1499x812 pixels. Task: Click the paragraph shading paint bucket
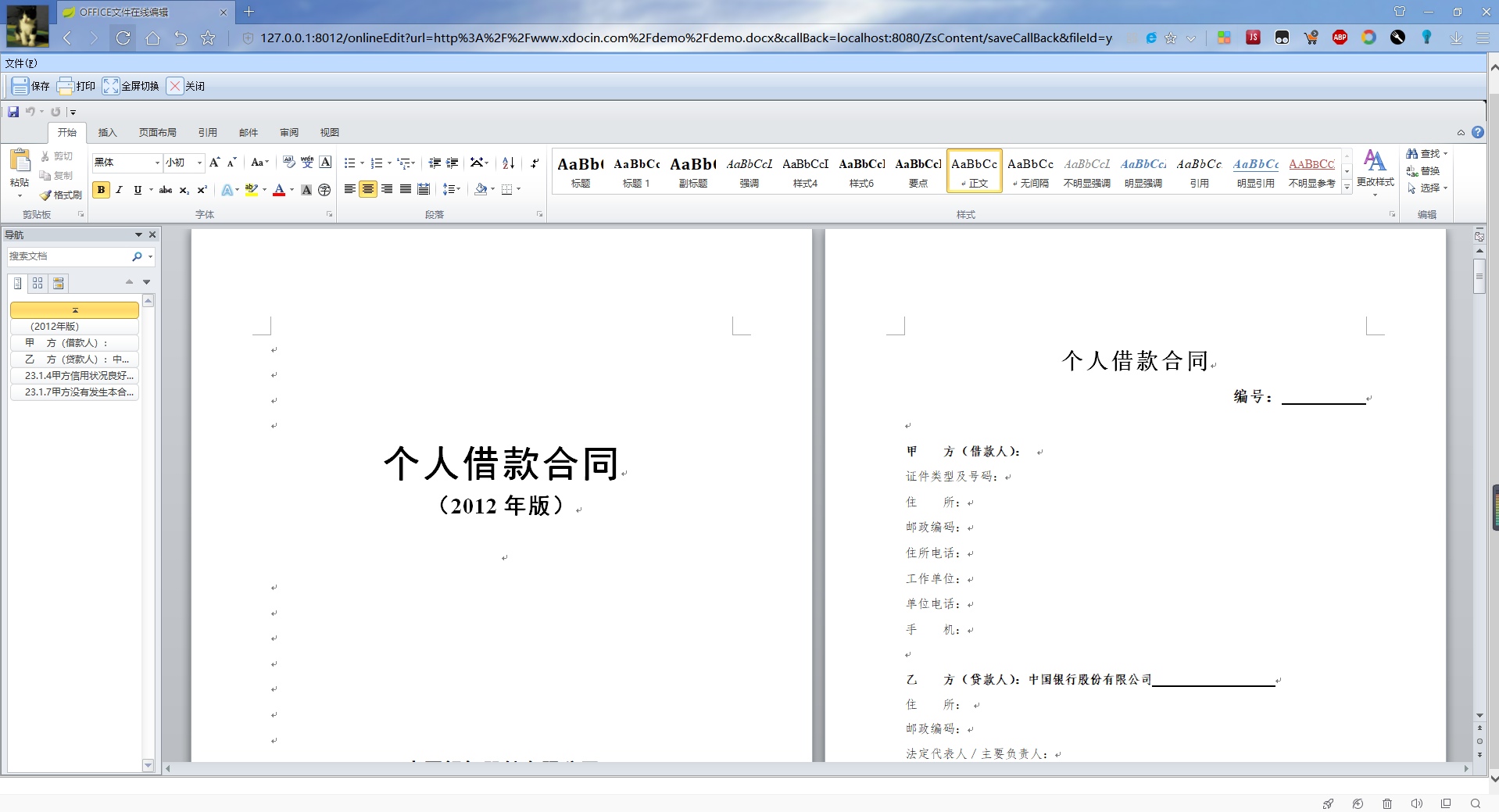[481, 189]
